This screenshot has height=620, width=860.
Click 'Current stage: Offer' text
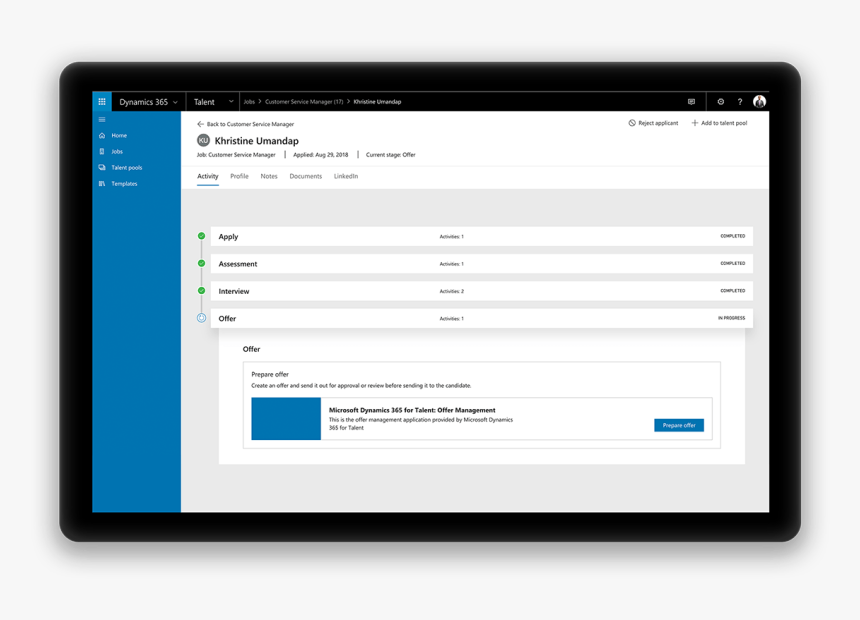point(391,155)
